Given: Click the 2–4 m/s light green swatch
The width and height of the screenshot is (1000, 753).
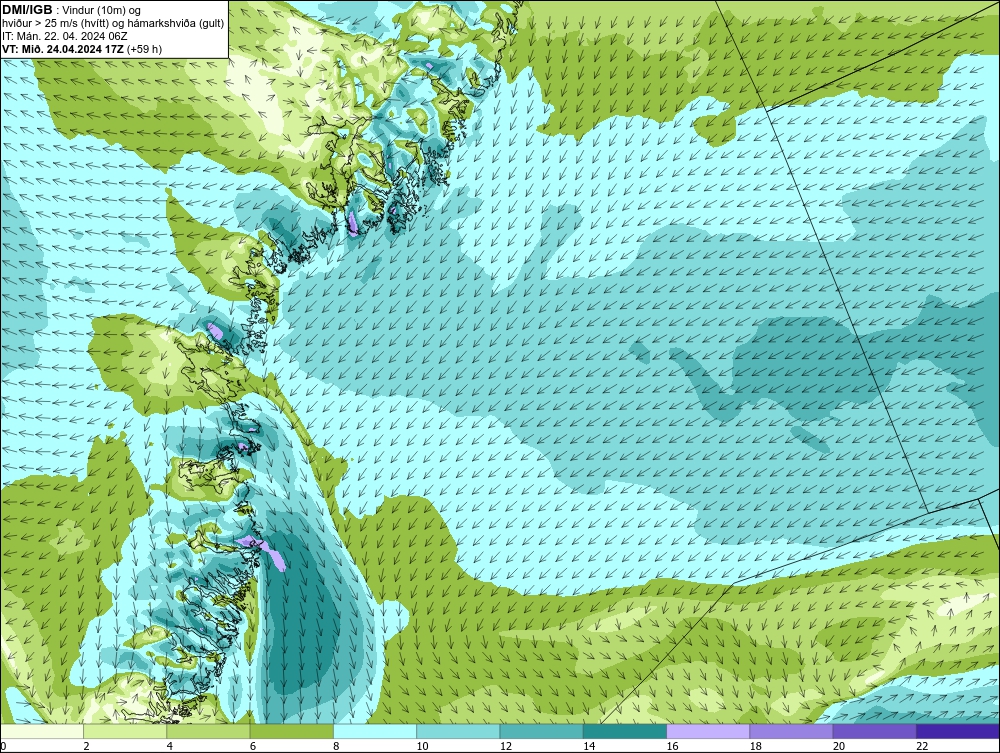Looking at the screenshot, I should pos(125,731).
